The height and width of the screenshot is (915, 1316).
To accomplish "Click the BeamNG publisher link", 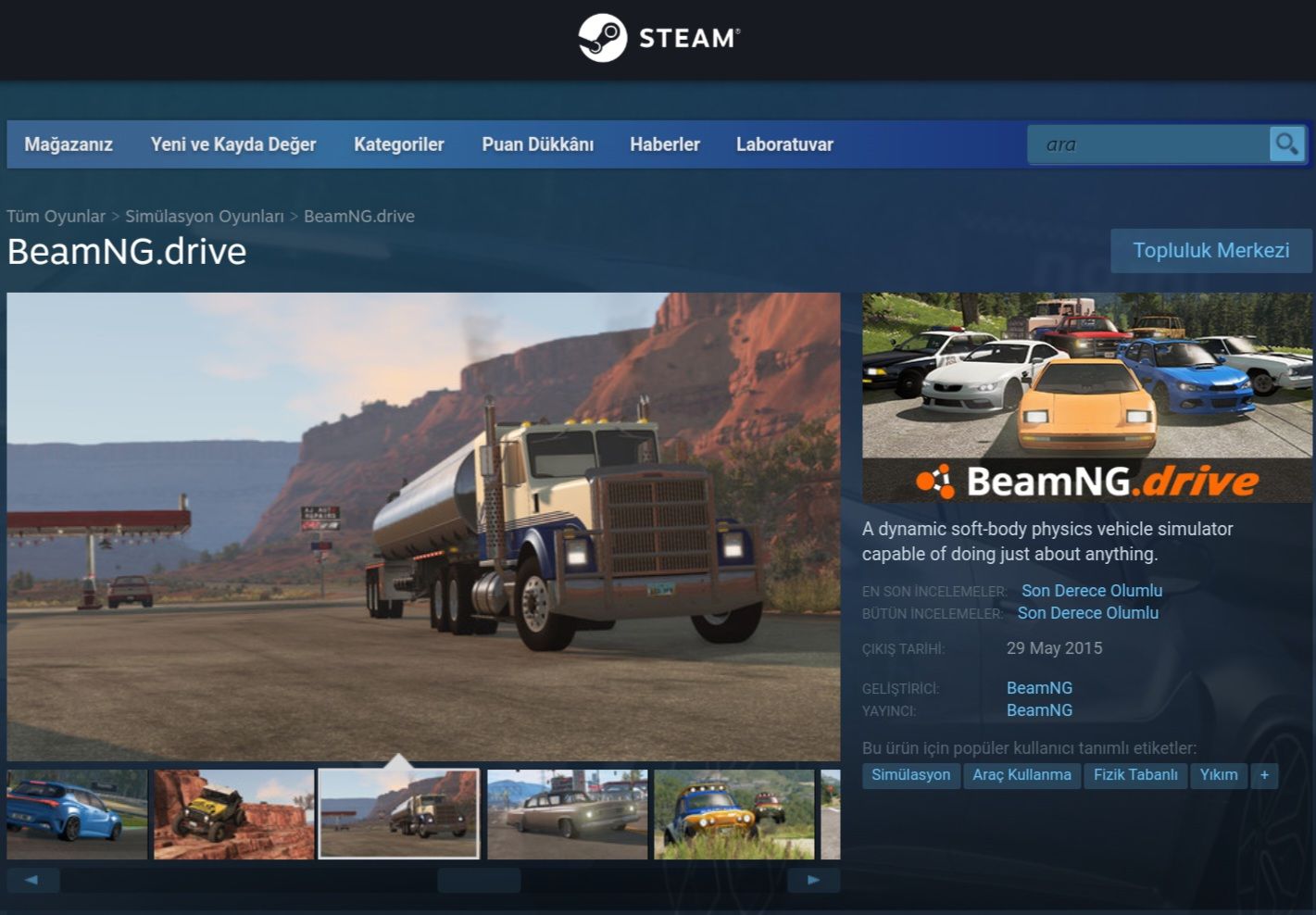I will 1039,710.
